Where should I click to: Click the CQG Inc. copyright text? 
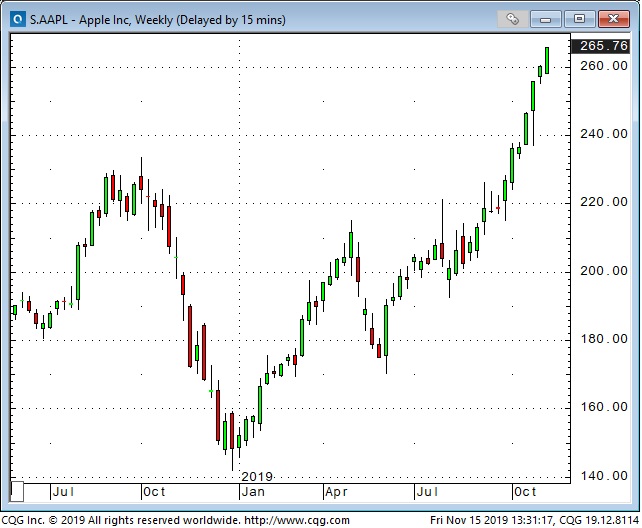(121, 520)
